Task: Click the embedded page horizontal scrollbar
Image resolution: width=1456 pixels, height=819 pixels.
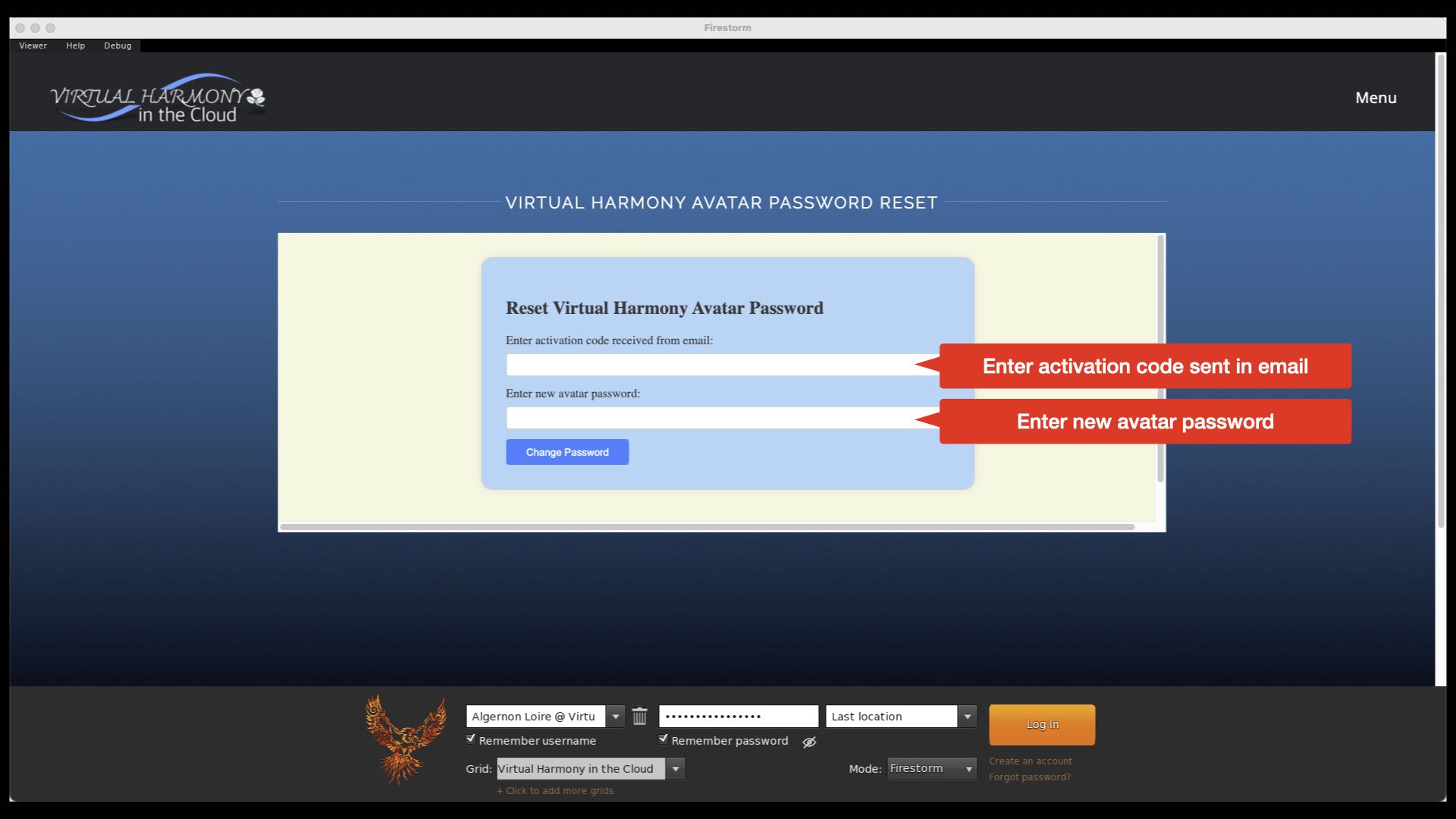Action: [x=707, y=526]
